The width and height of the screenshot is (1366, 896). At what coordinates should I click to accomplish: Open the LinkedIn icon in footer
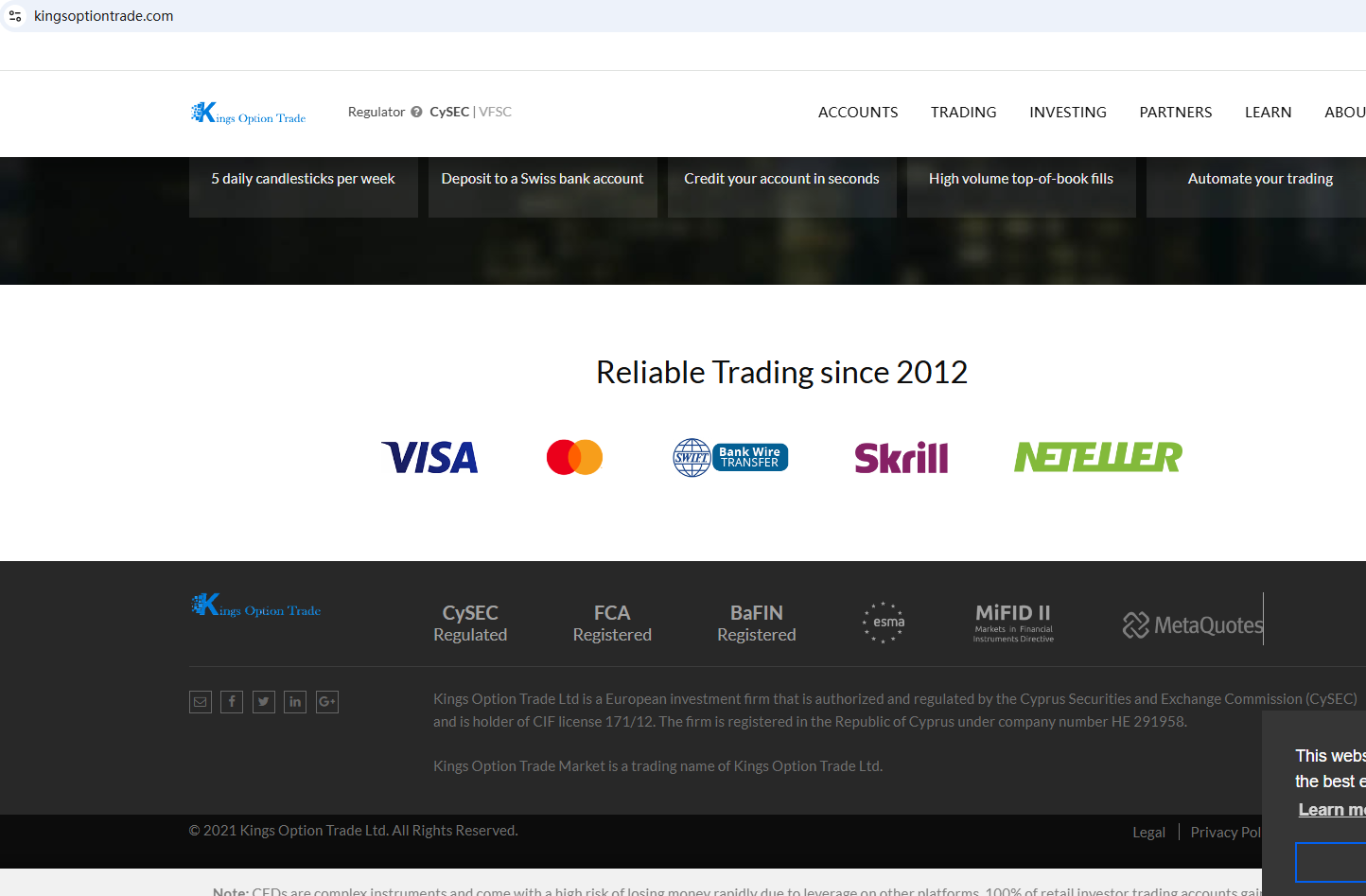point(295,702)
